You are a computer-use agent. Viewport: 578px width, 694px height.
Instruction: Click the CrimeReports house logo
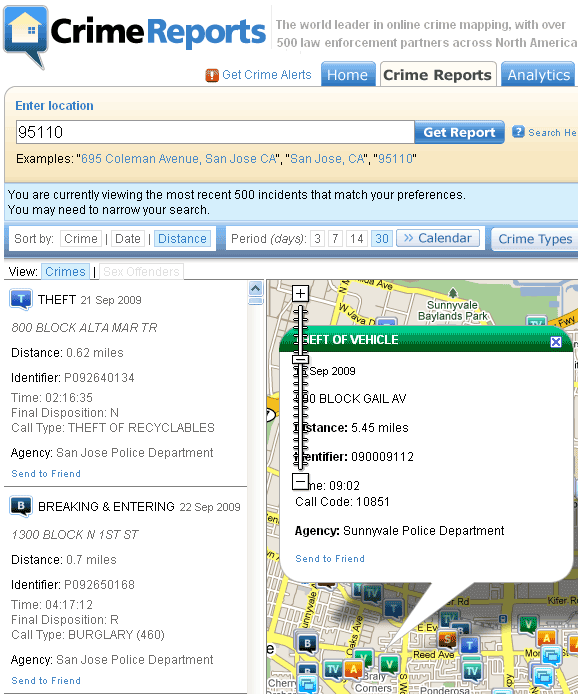pos(25,36)
